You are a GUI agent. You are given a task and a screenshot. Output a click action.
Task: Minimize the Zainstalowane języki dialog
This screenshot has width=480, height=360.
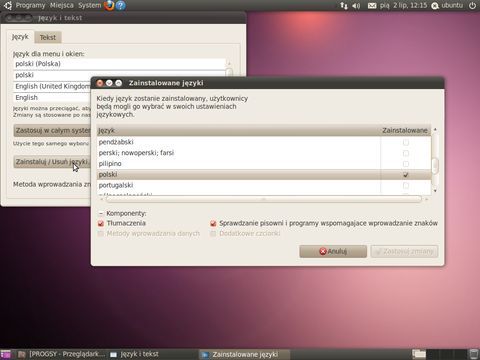click(x=109, y=83)
